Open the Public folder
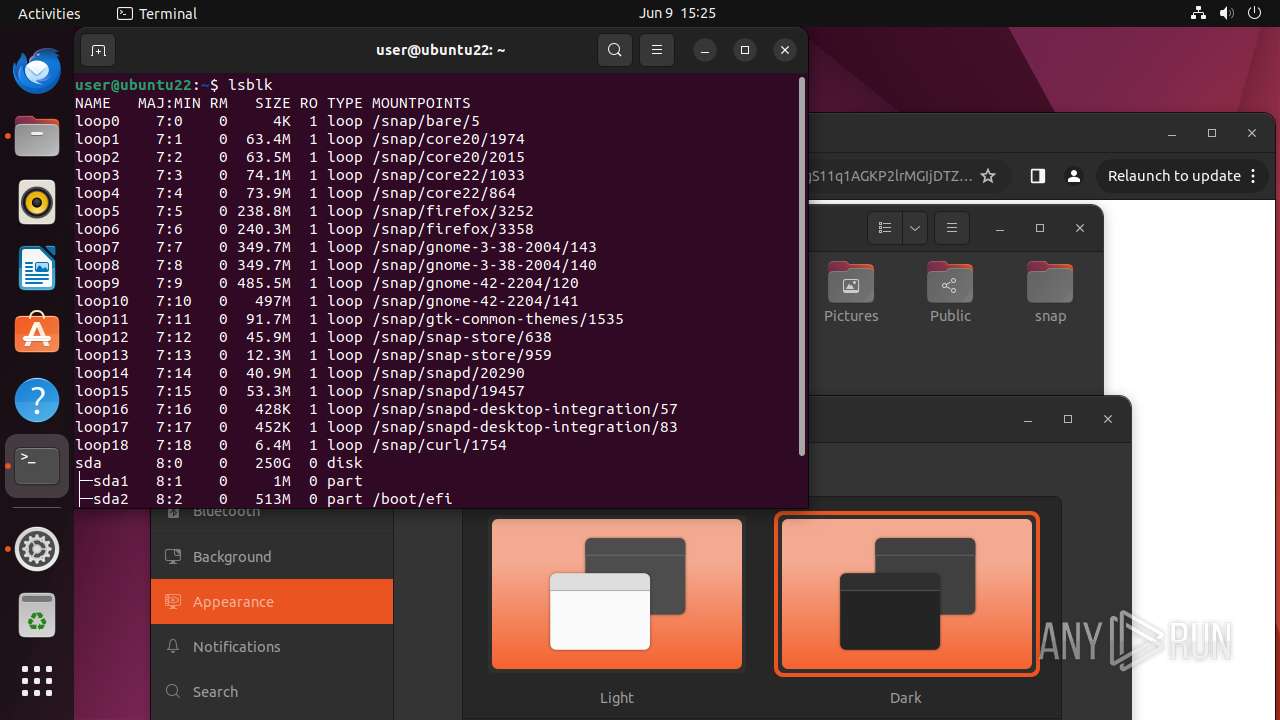This screenshot has height=720, width=1280. 950,293
